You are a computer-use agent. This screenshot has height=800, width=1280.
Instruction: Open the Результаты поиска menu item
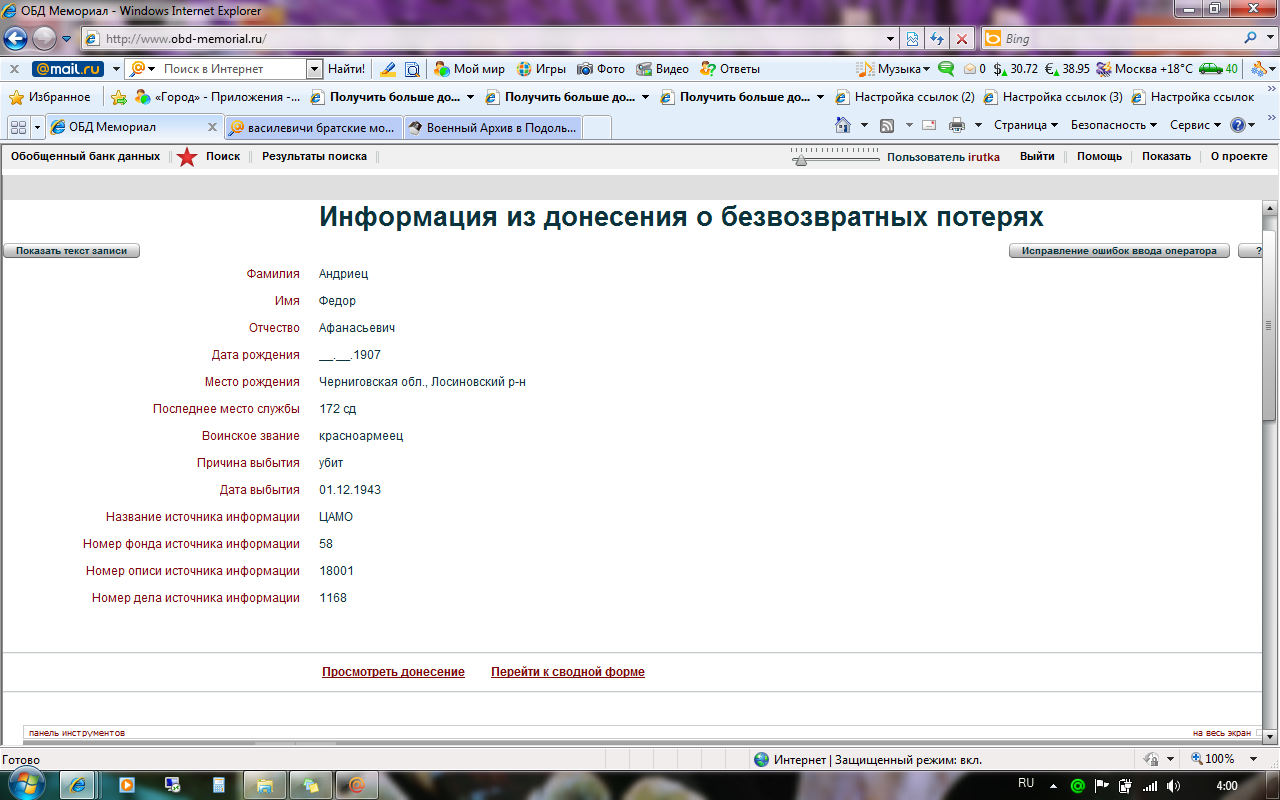[314, 156]
